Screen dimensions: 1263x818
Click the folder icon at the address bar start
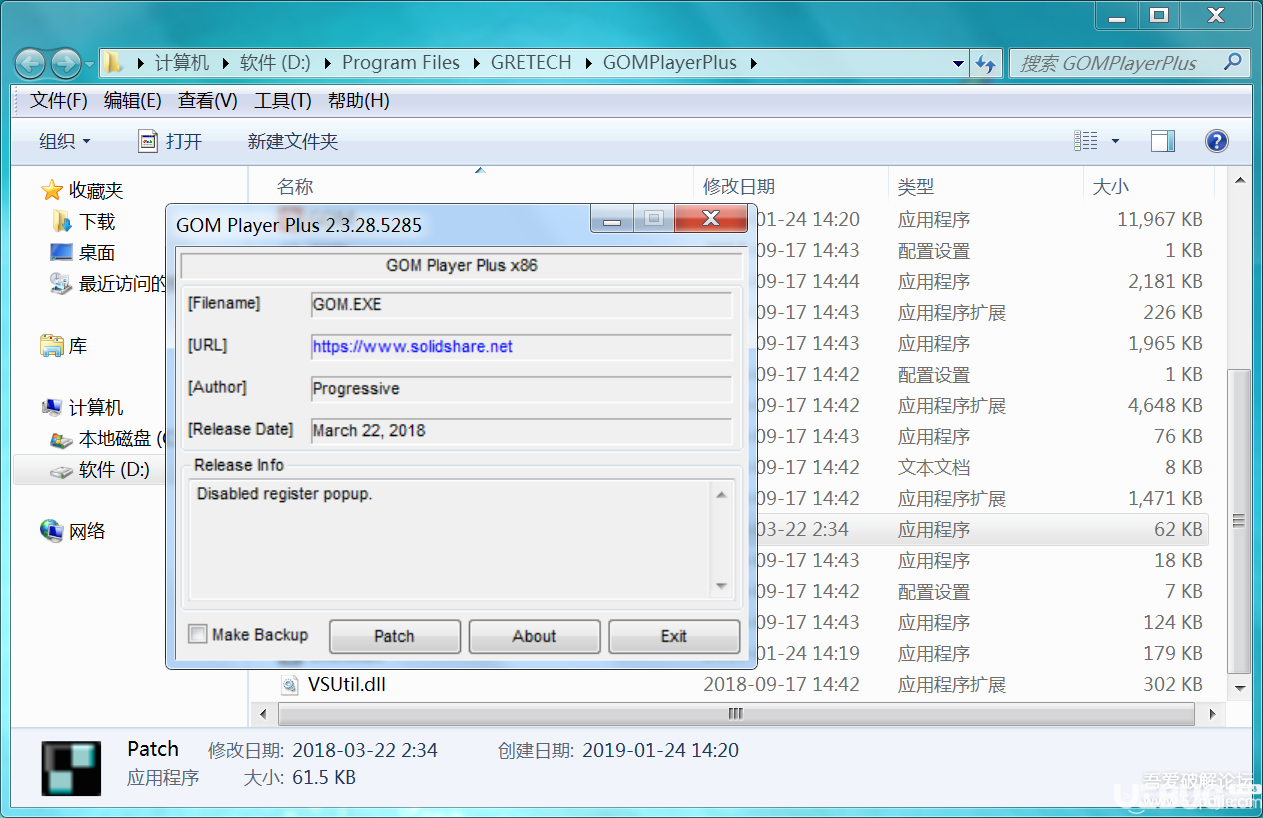[x=114, y=62]
